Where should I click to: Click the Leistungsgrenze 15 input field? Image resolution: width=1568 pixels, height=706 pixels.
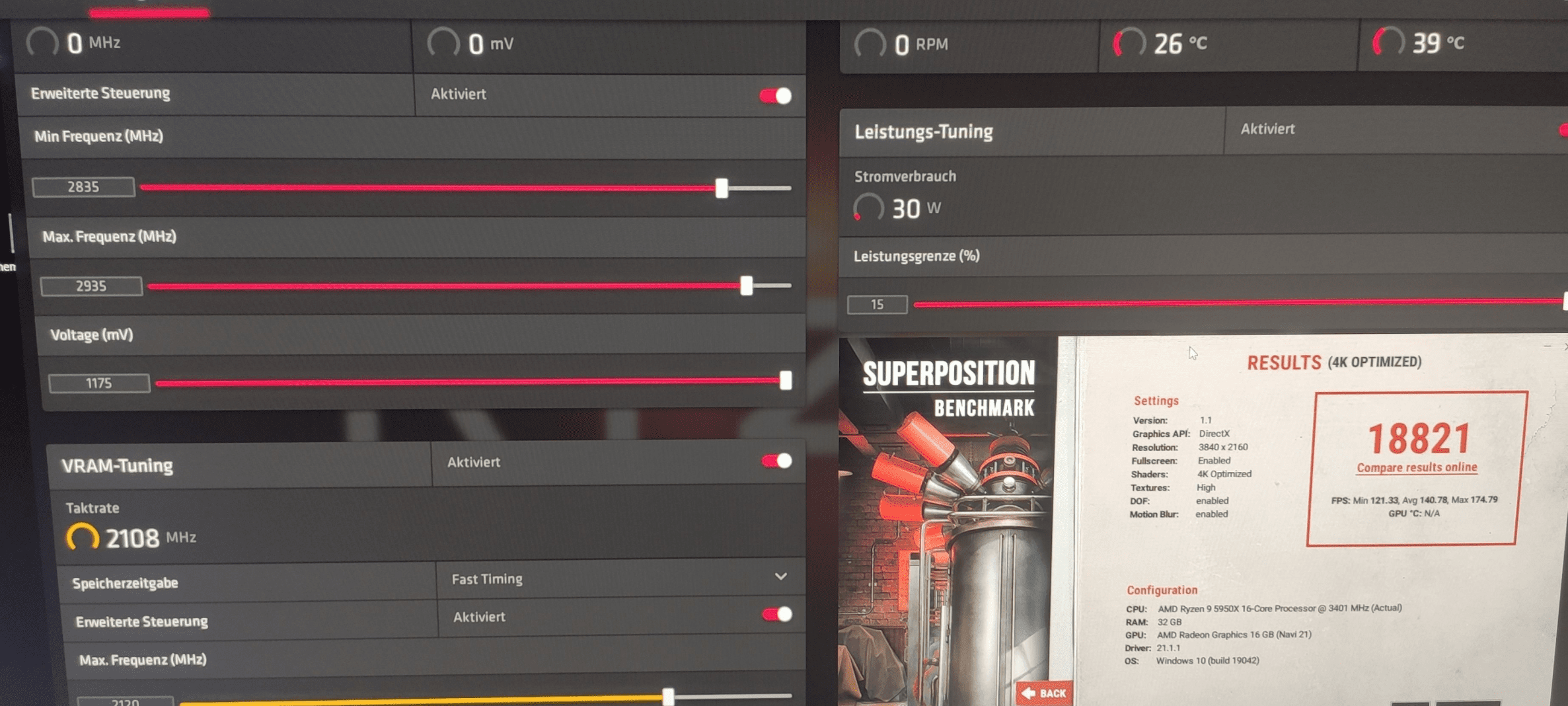pos(877,305)
